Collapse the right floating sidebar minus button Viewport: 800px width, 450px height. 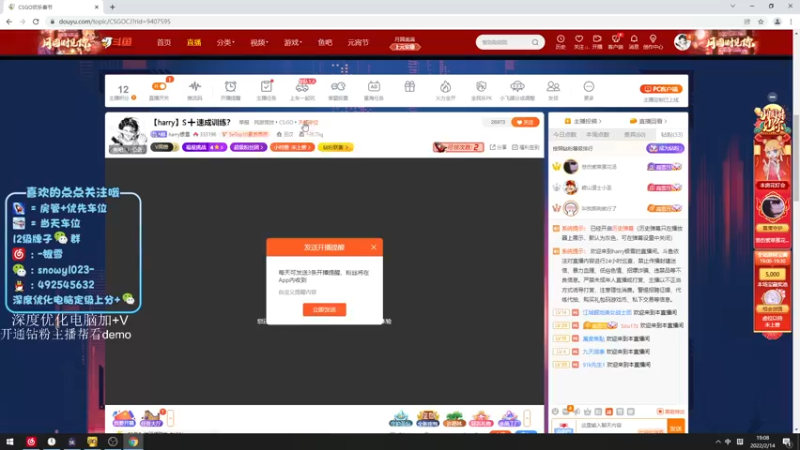772,96
